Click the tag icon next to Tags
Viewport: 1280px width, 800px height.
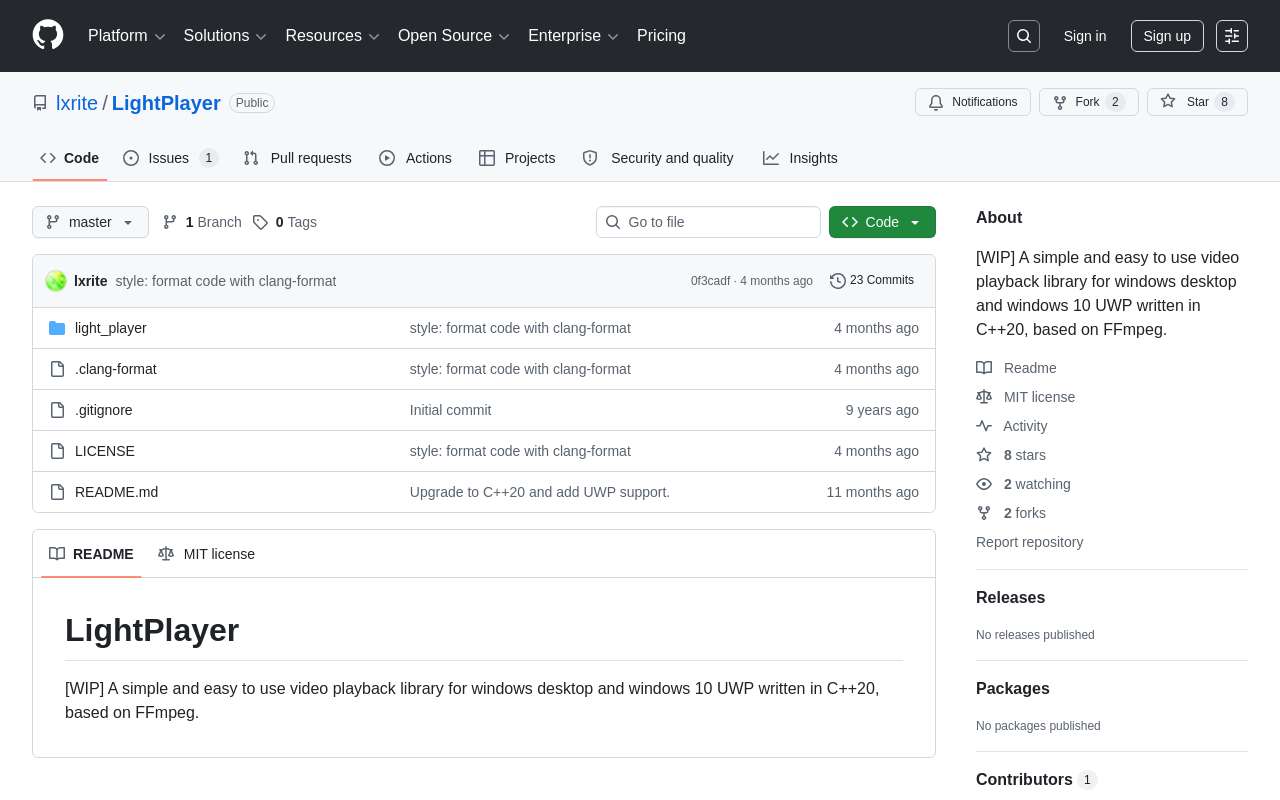click(260, 222)
